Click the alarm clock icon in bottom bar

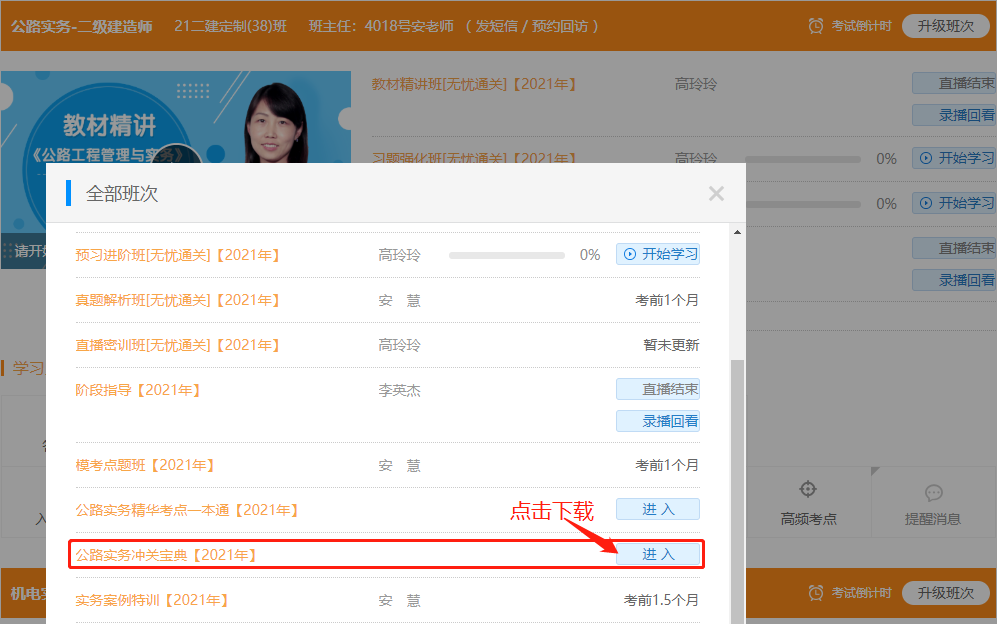click(x=816, y=593)
